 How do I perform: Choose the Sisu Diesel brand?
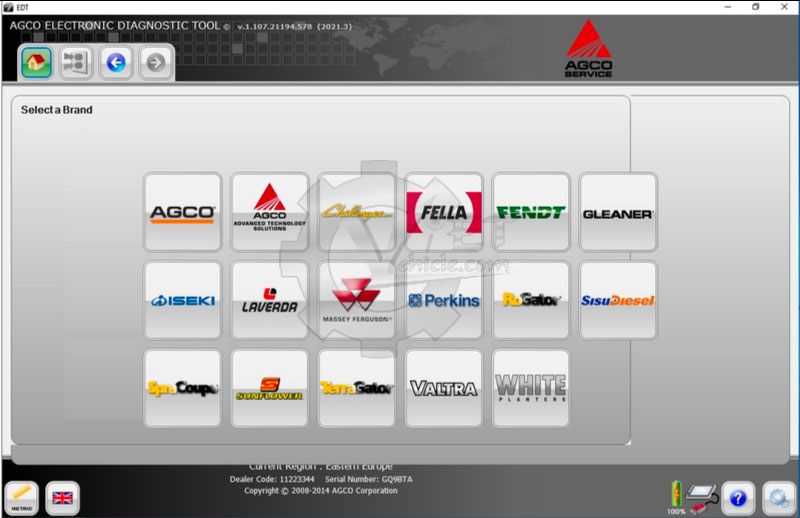[x=618, y=300]
